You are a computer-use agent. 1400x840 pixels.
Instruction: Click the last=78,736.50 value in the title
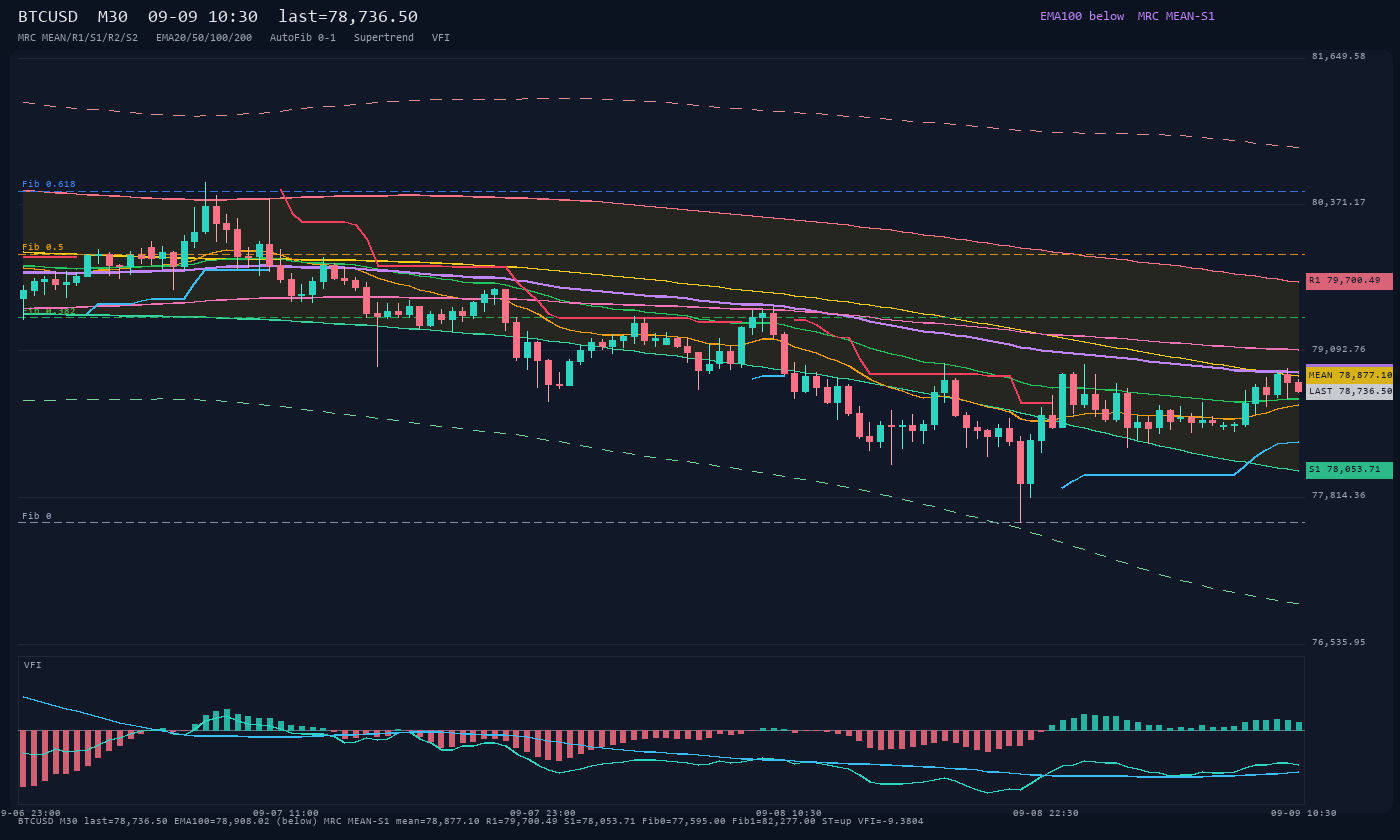pos(348,17)
